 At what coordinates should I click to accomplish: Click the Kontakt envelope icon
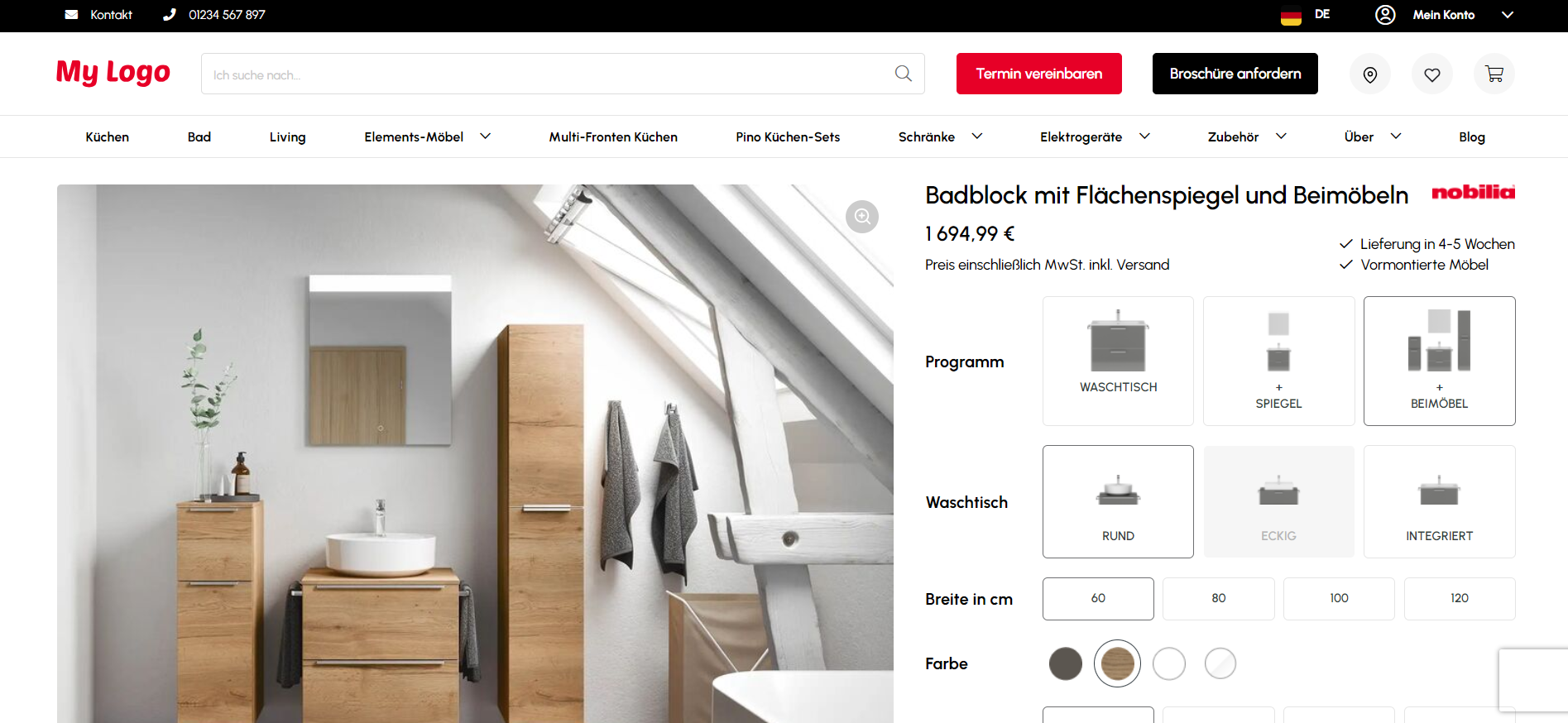[72, 15]
